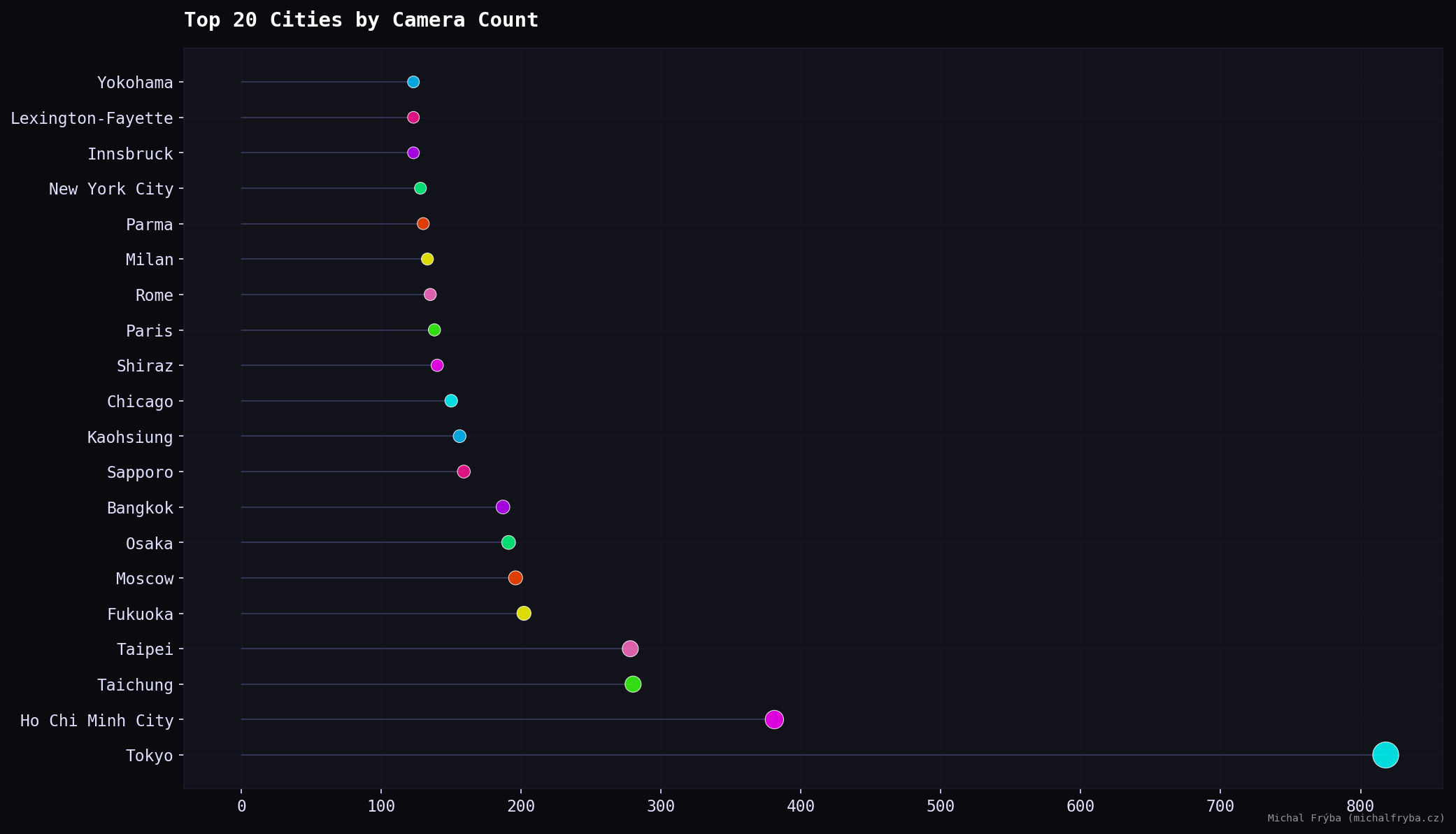Click the New York City label
Viewport: 1456px width, 834px height.
coord(110,189)
